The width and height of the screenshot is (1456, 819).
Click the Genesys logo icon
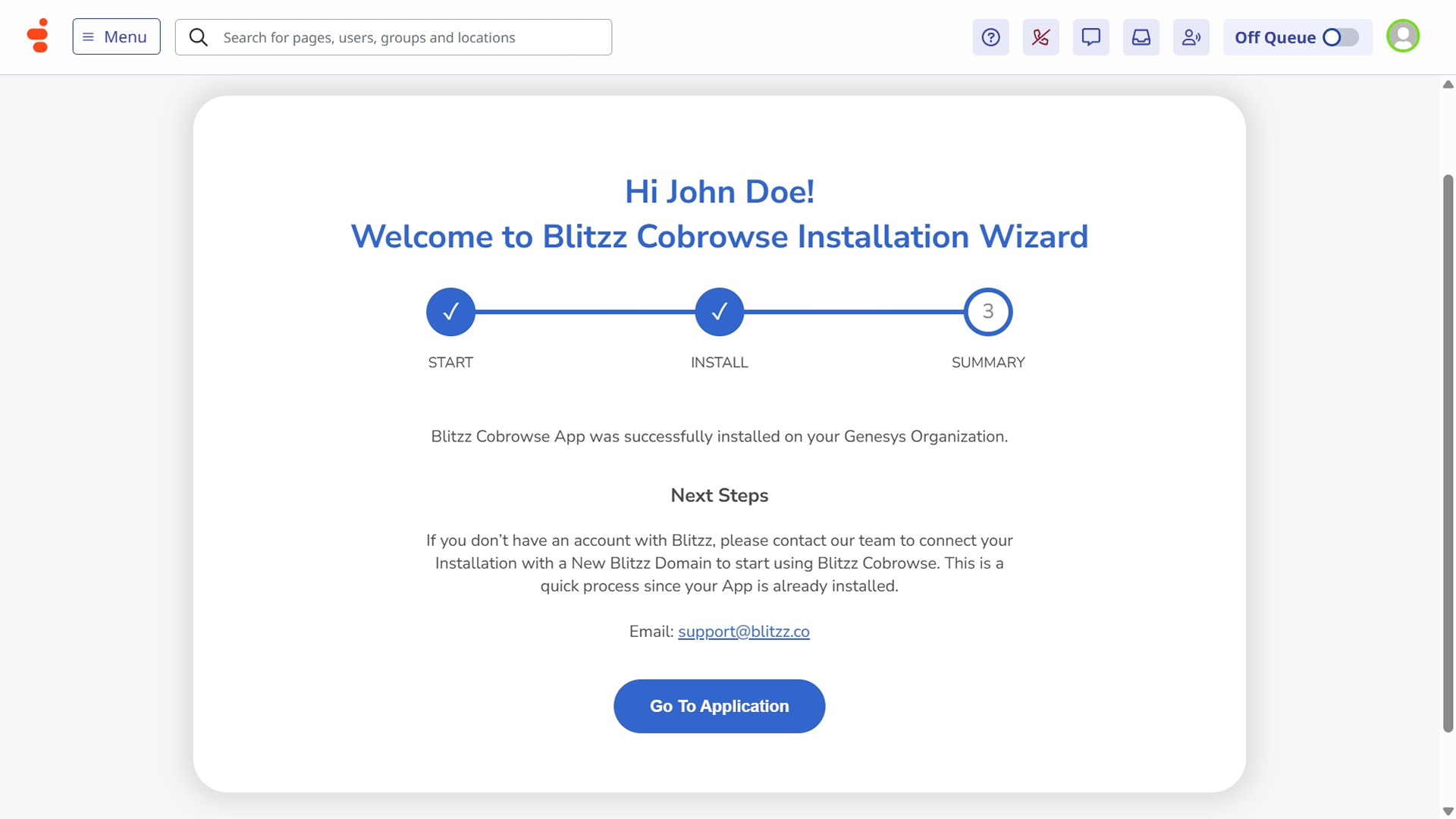point(38,36)
